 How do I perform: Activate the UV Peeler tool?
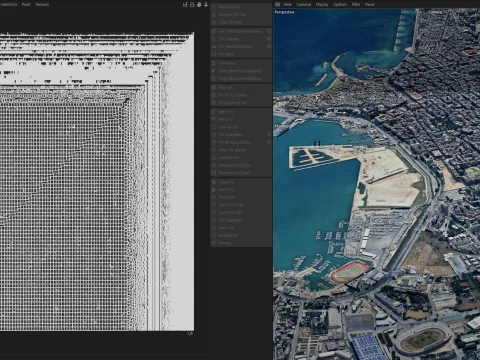click(241, 63)
